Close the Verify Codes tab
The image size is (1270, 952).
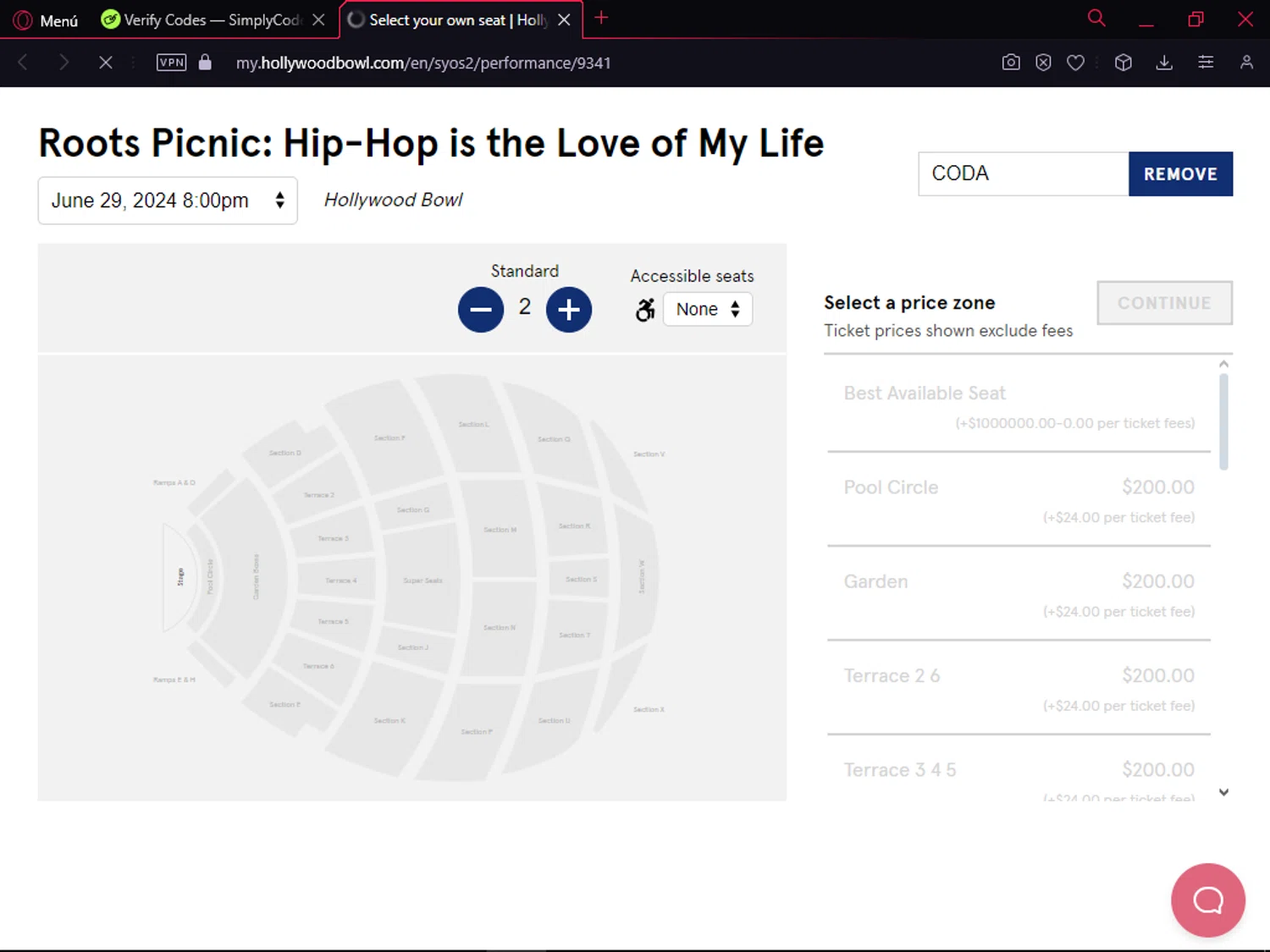(318, 19)
